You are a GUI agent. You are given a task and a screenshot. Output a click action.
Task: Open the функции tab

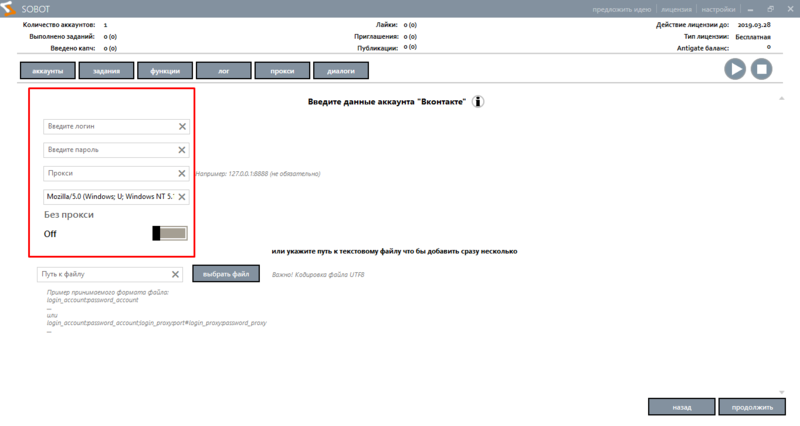click(165, 71)
